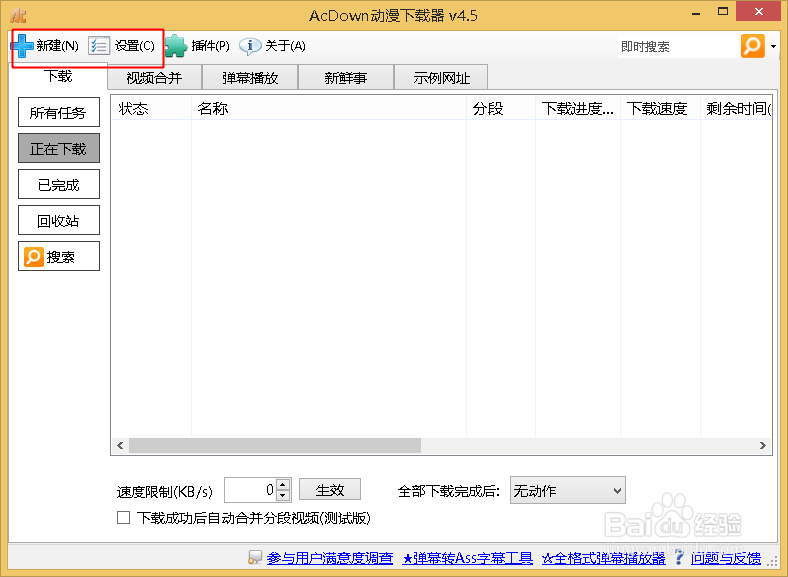Click the sidebar 搜索 button

(x=59, y=256)
